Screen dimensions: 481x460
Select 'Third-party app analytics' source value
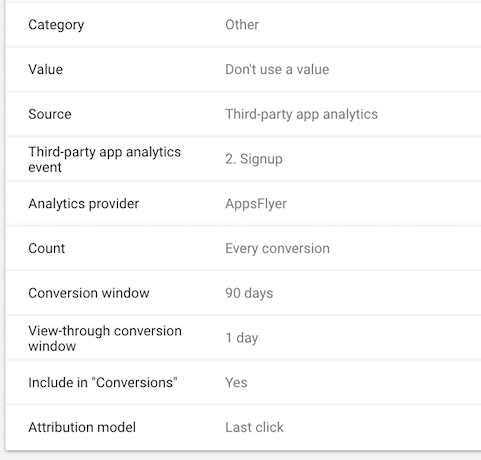point(301,114)
